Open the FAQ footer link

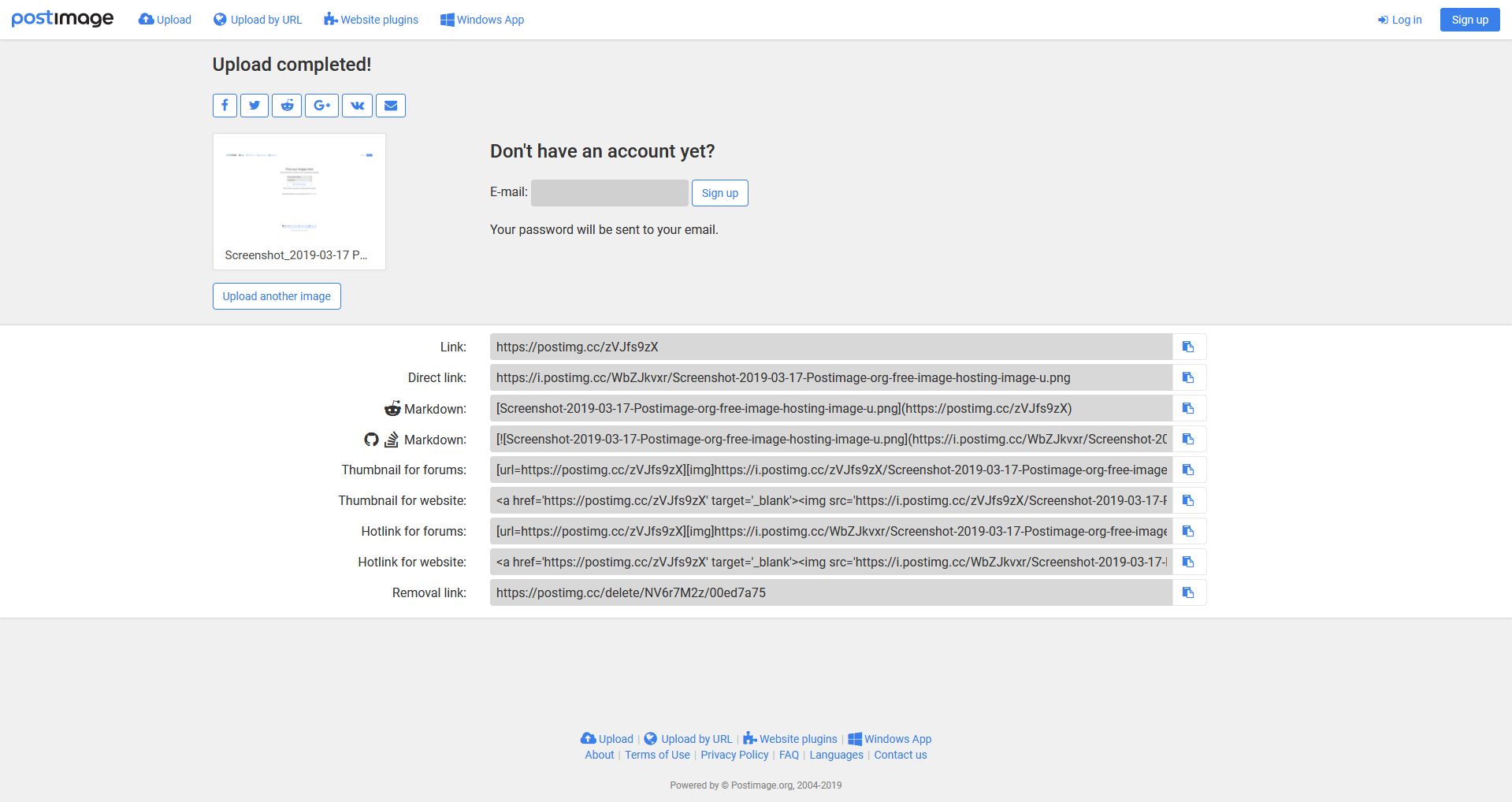(x=789, y=755)
